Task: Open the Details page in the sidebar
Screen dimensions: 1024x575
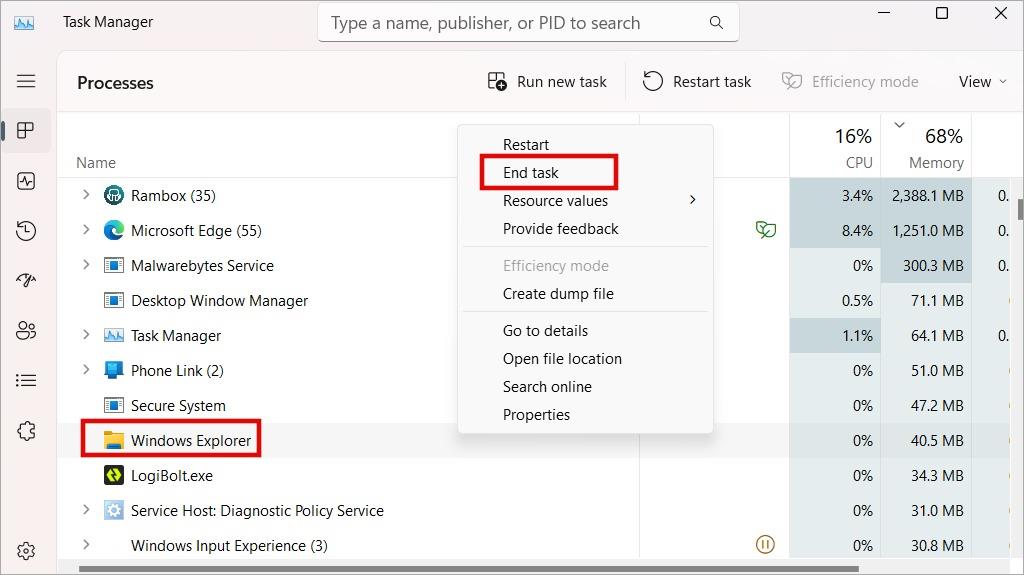Action: pyautogui.click(x=26, y=380)
